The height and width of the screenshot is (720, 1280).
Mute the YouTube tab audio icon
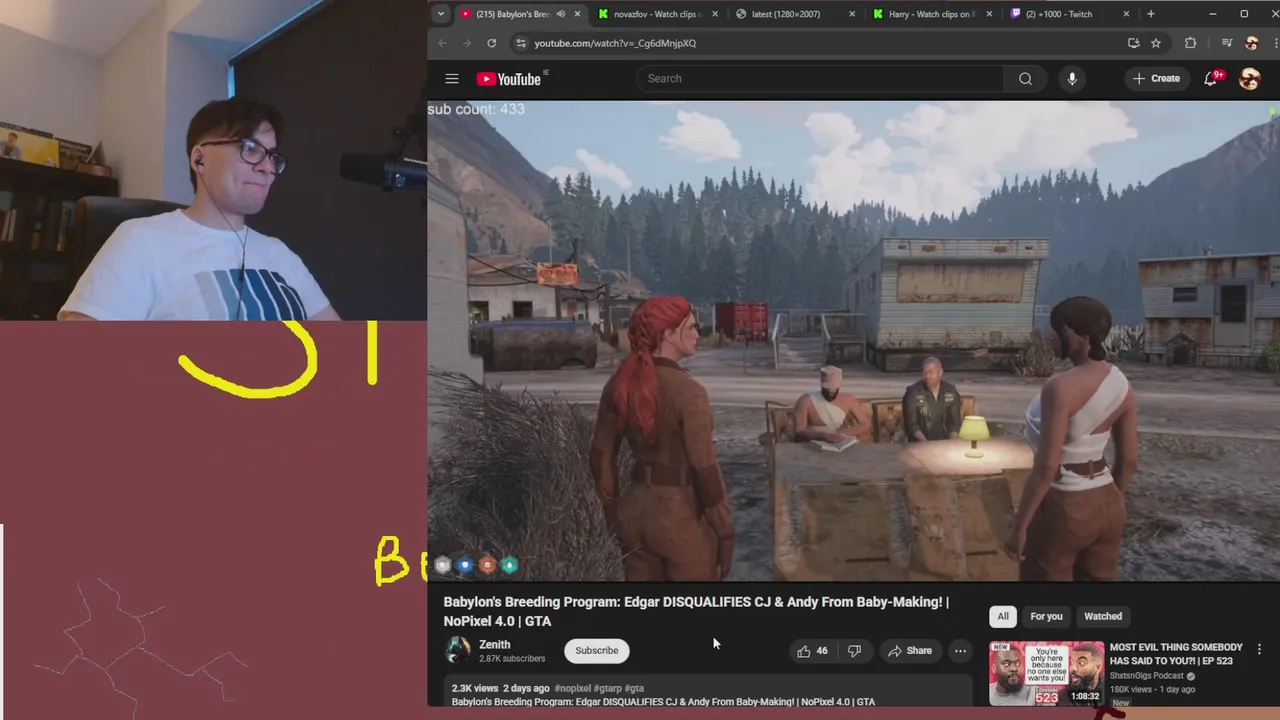click(x=560, y=14)
